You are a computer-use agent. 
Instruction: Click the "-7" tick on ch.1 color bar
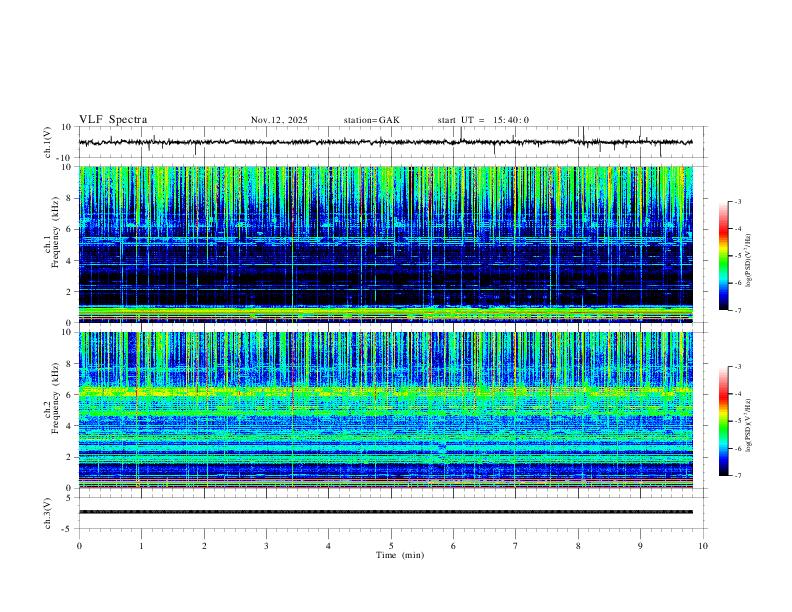pos(737,311)
